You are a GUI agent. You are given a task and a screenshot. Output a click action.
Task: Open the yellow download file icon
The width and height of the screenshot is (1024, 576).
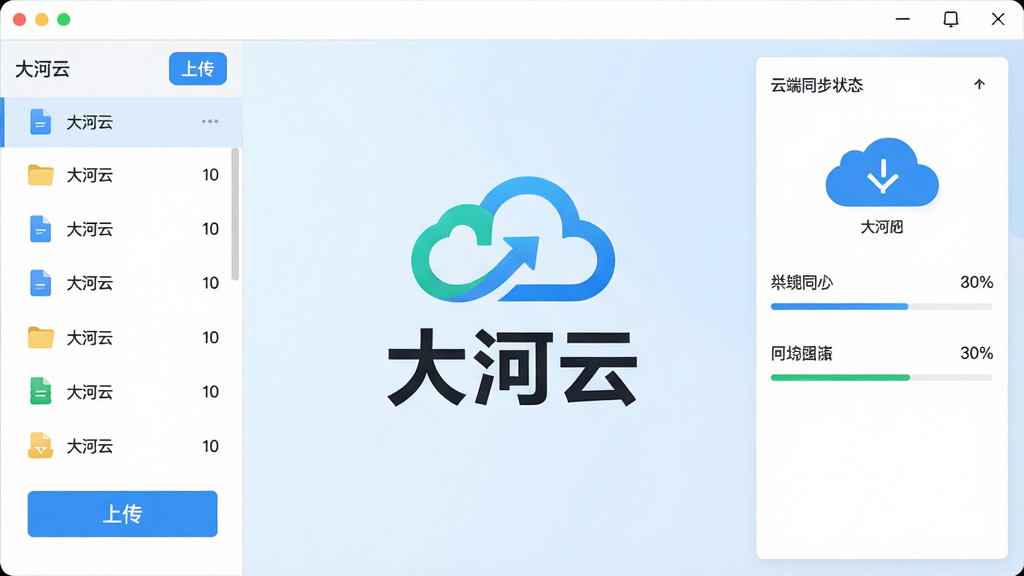point(40,445)
